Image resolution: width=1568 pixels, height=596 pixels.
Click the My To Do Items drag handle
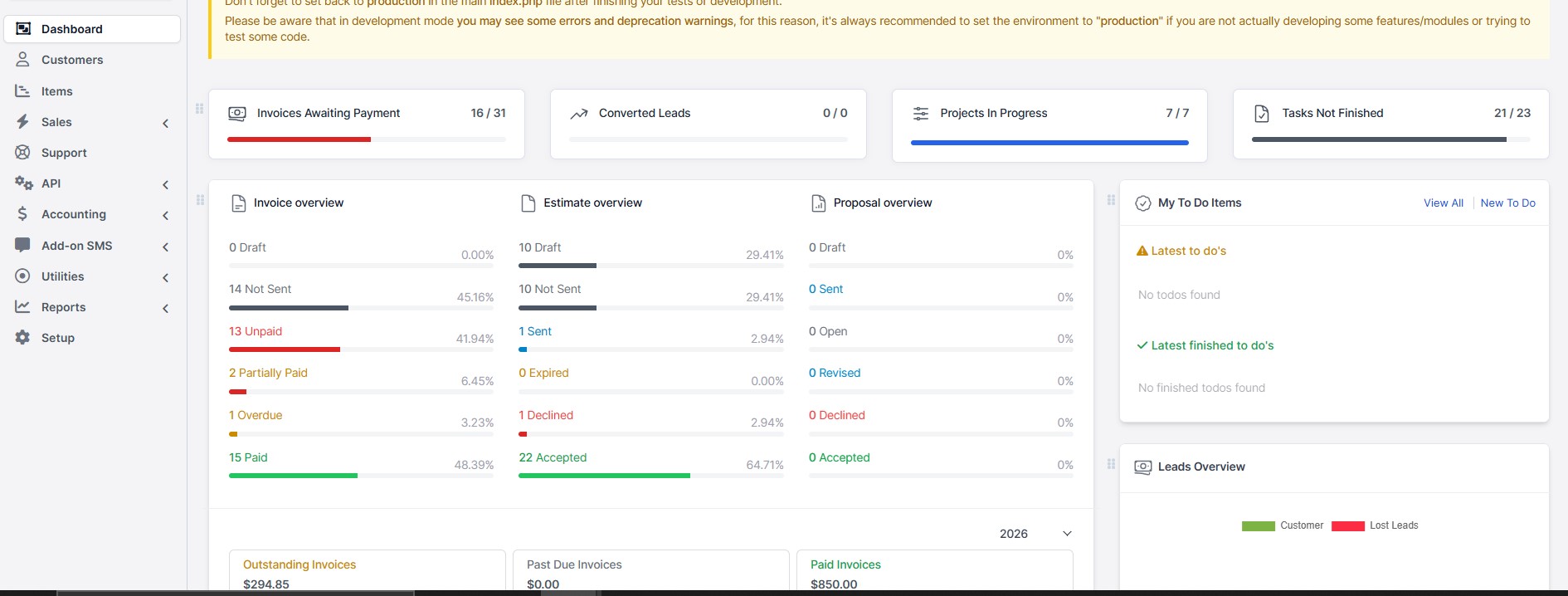click(1111, 200)
